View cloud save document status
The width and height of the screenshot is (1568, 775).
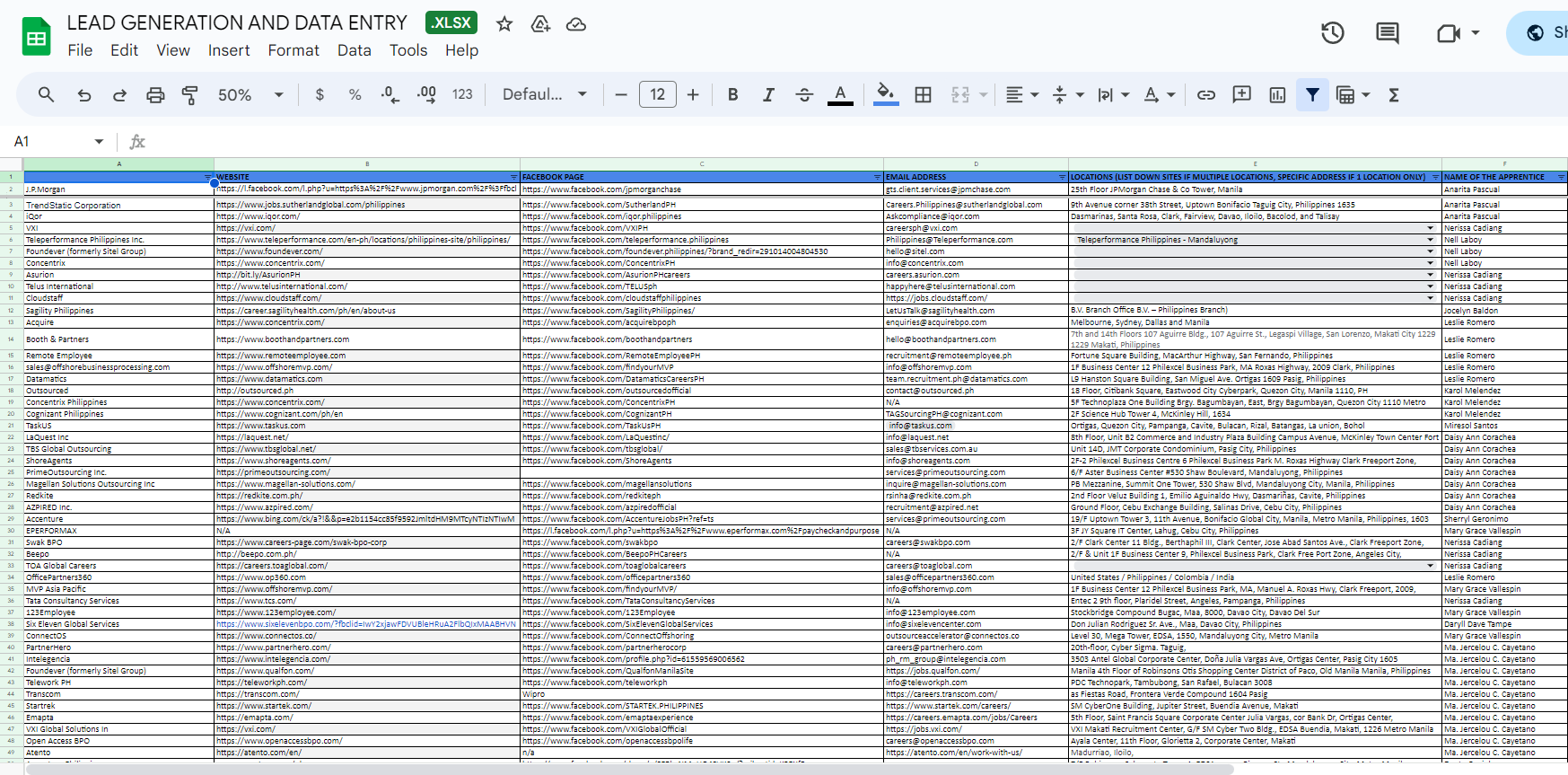pos(576,24)
